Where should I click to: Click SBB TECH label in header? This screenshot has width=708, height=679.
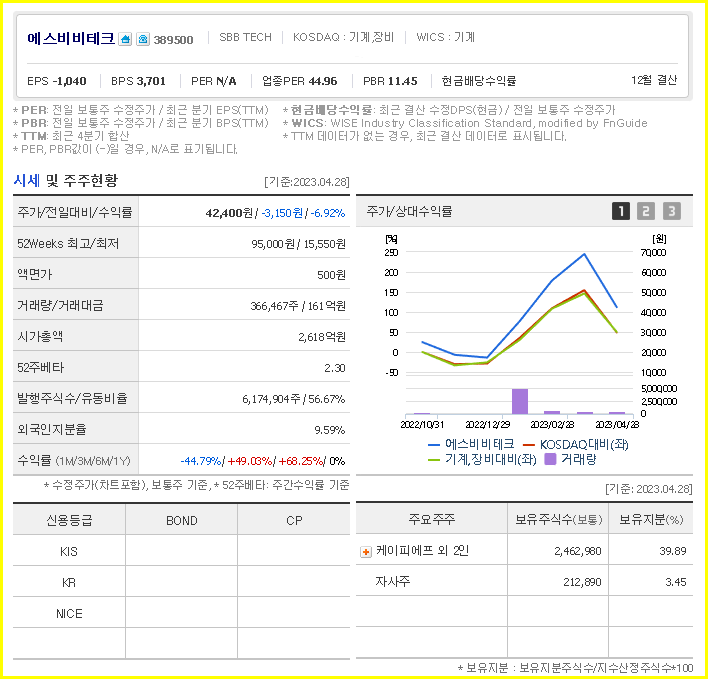245,37
